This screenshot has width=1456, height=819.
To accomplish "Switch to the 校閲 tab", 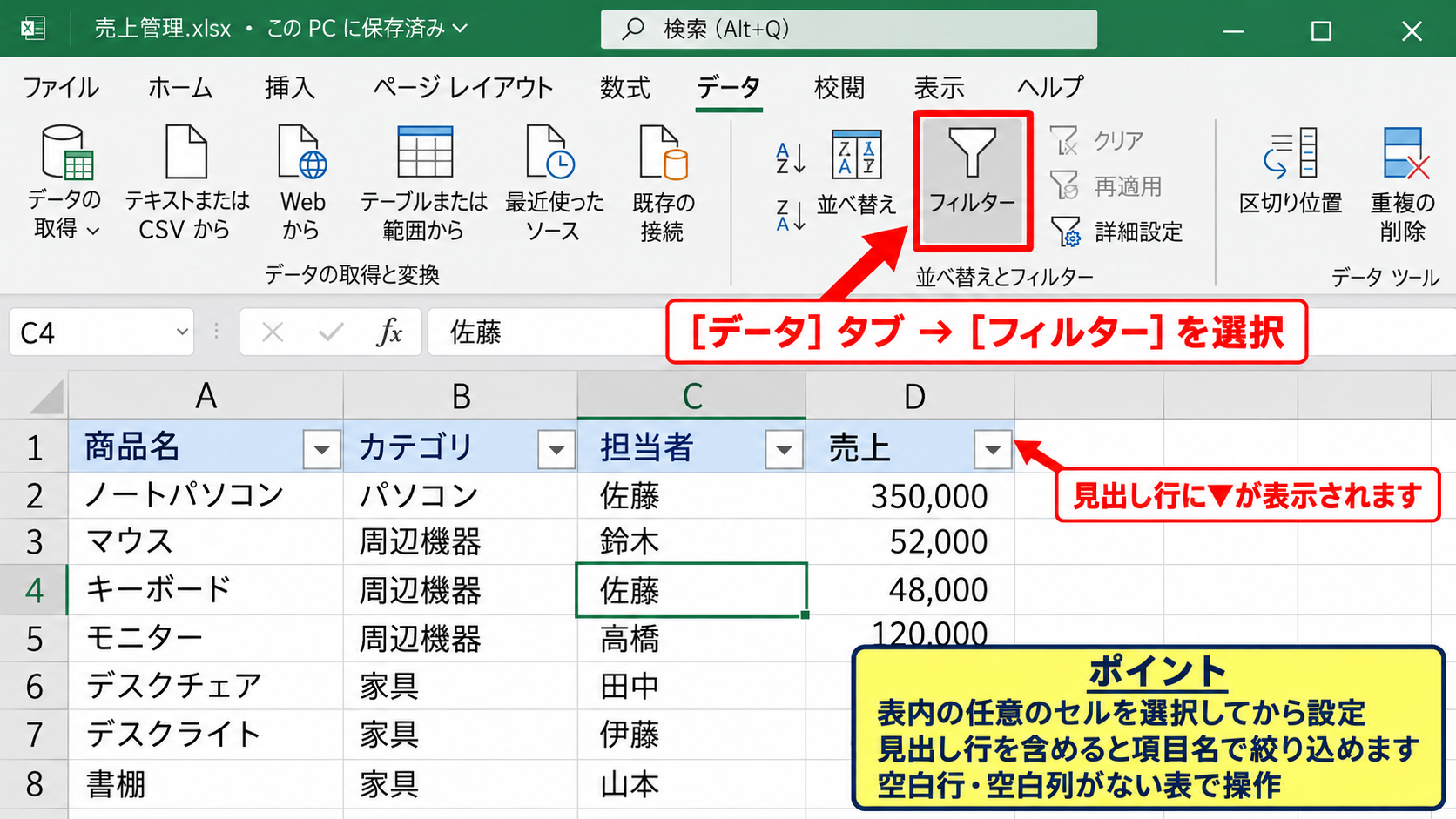I will click(x=839, y=88).
